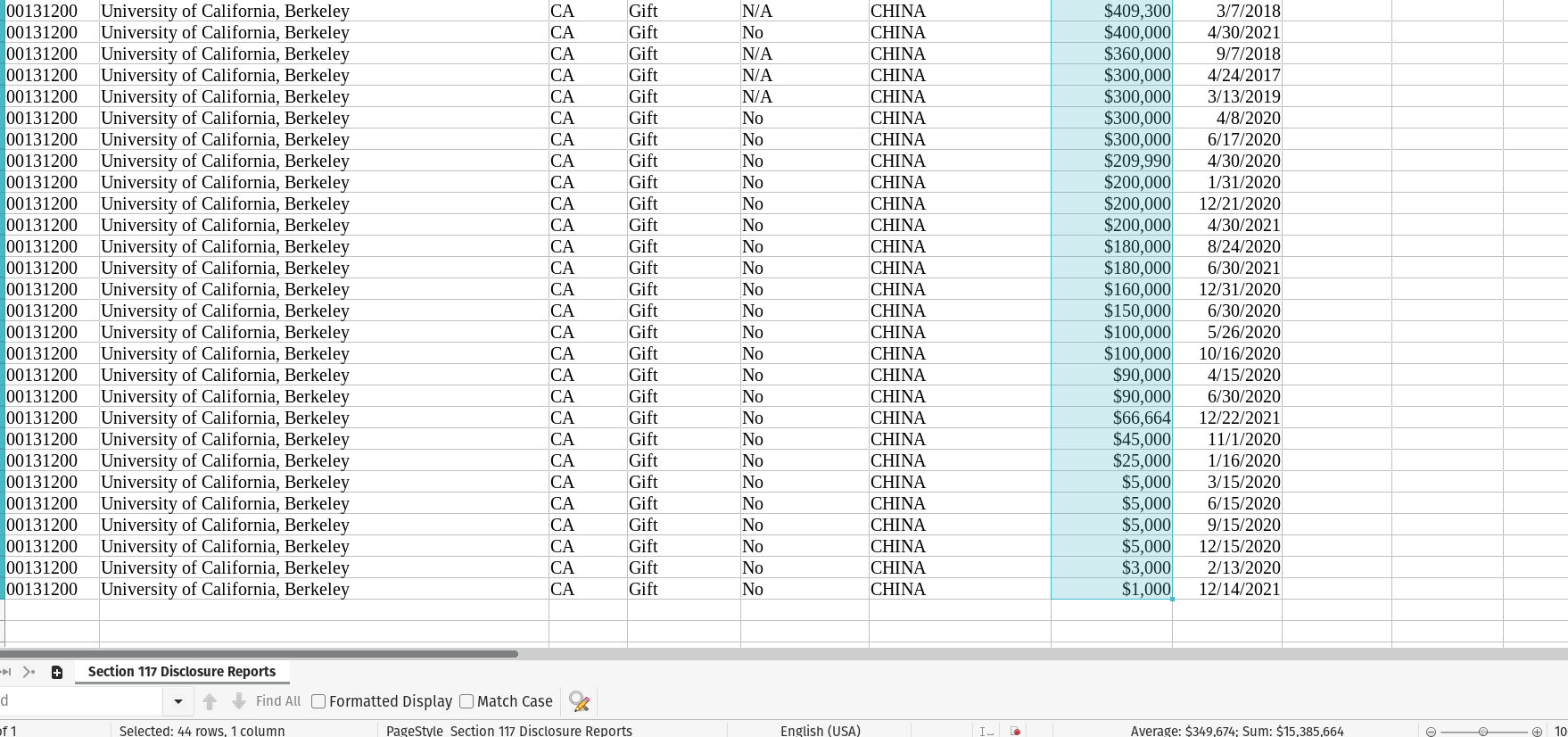Select the 9/7/2018 date cell
The image size is (1568, 737).
pyautogui.click(x=1227, y=54)
